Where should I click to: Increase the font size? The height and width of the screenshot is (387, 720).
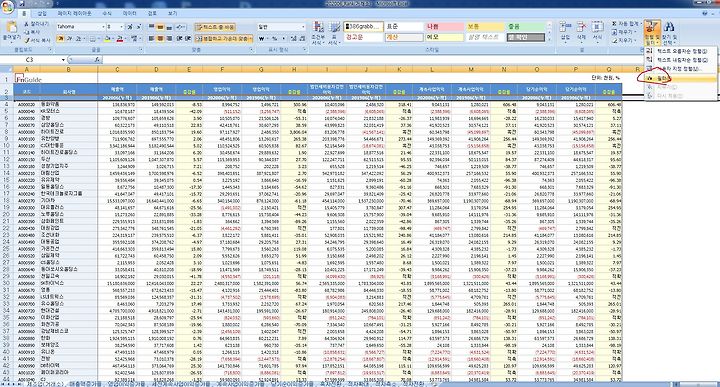coord(130,27)
